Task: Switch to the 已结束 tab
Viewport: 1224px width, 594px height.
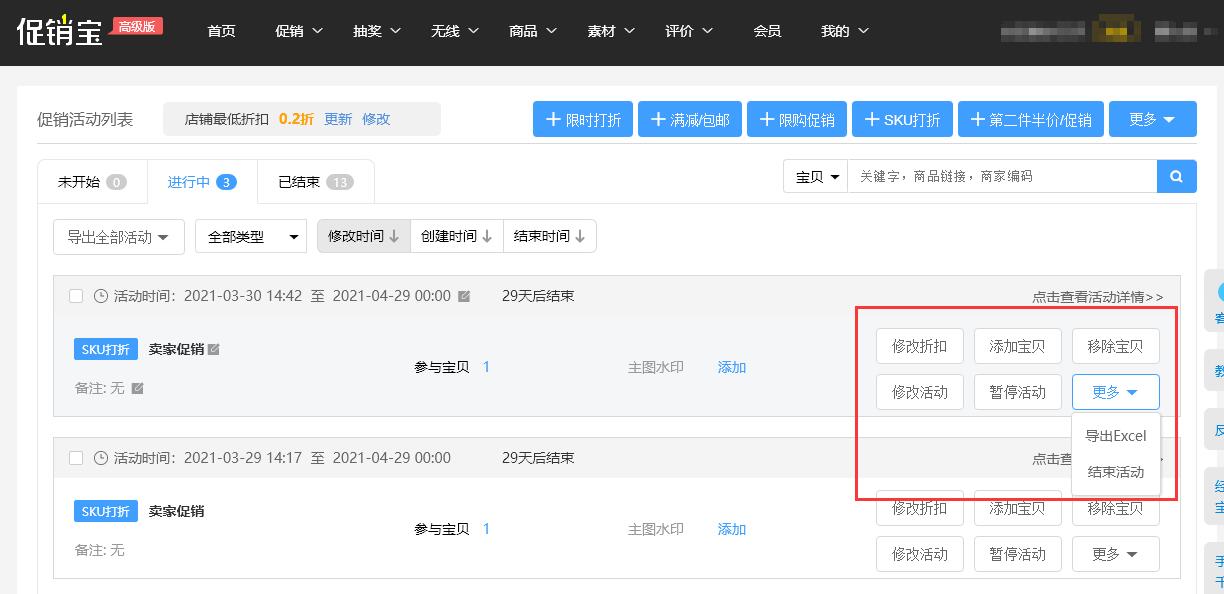Action: [x=316, y=182]
